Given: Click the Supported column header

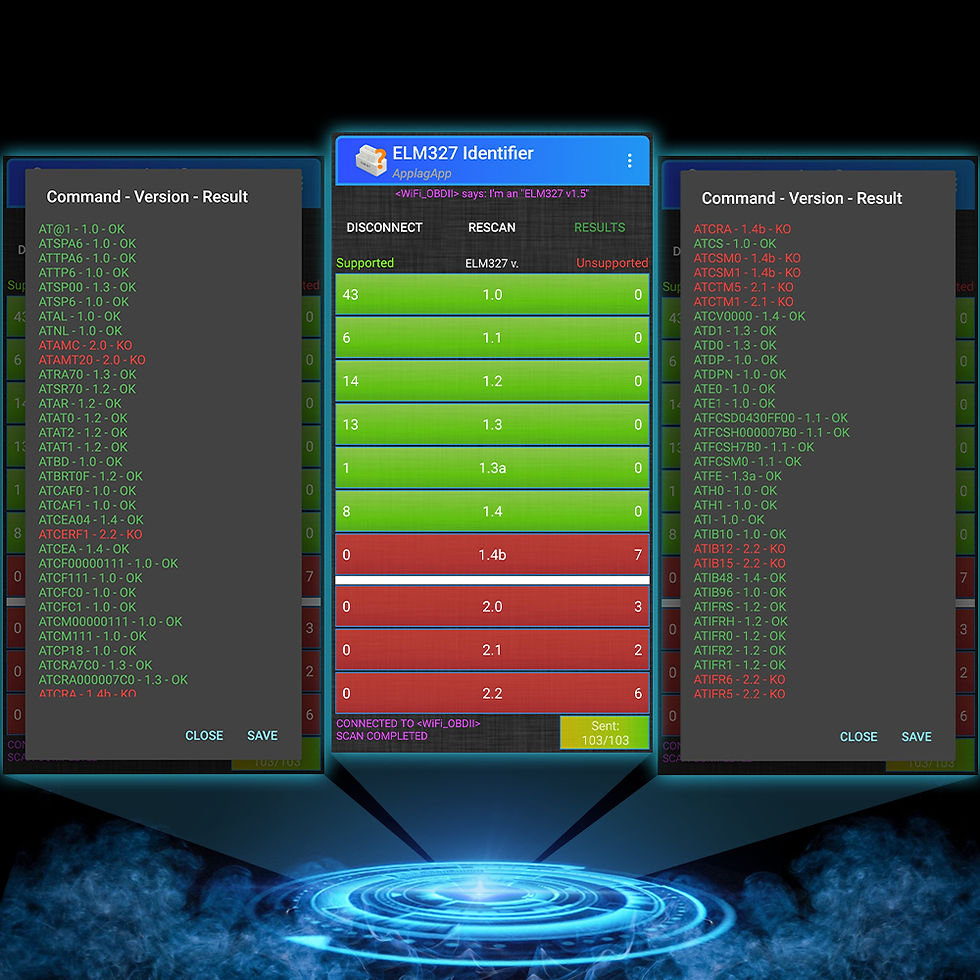Looking at the screenshot, I should 365,263.
